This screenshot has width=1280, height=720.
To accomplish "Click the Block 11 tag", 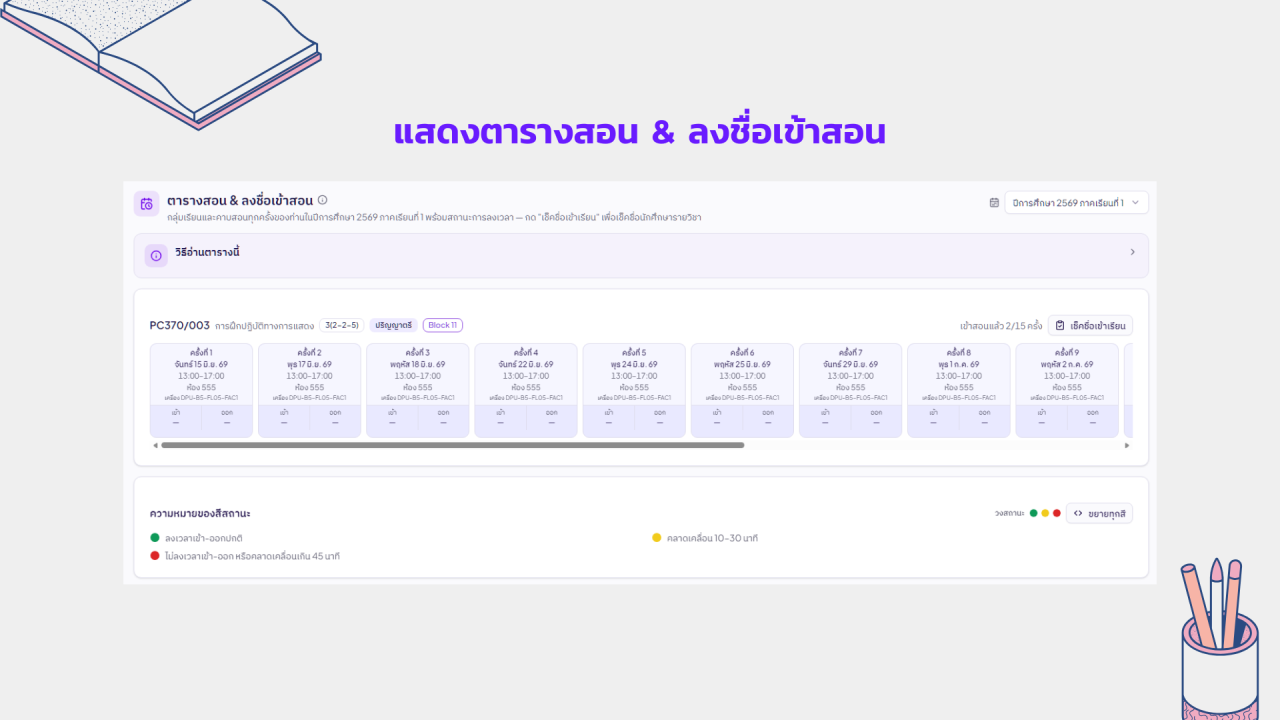I will [442, 325].
